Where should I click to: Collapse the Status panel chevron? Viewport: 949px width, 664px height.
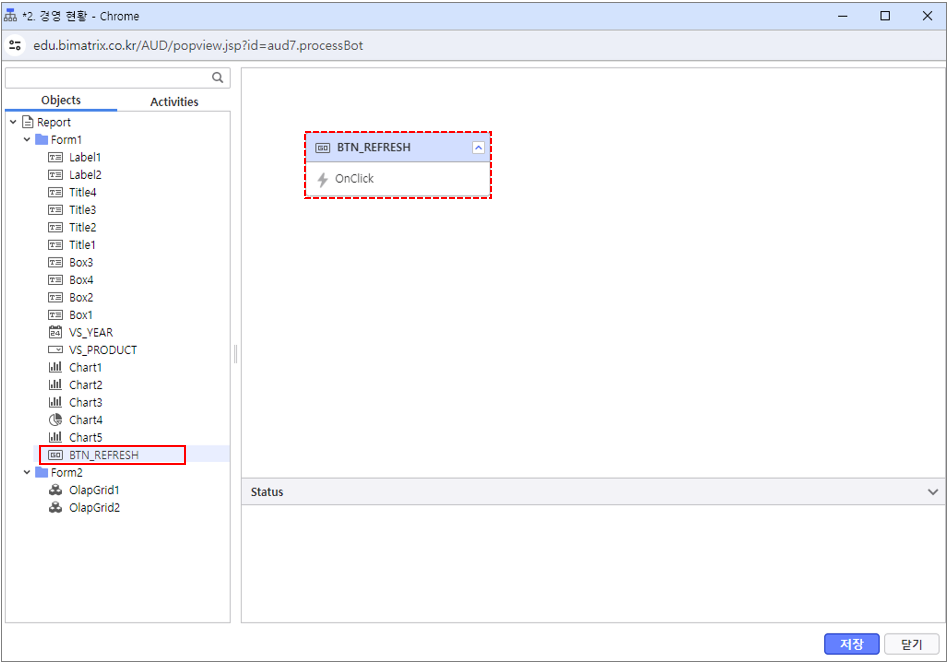933,492
